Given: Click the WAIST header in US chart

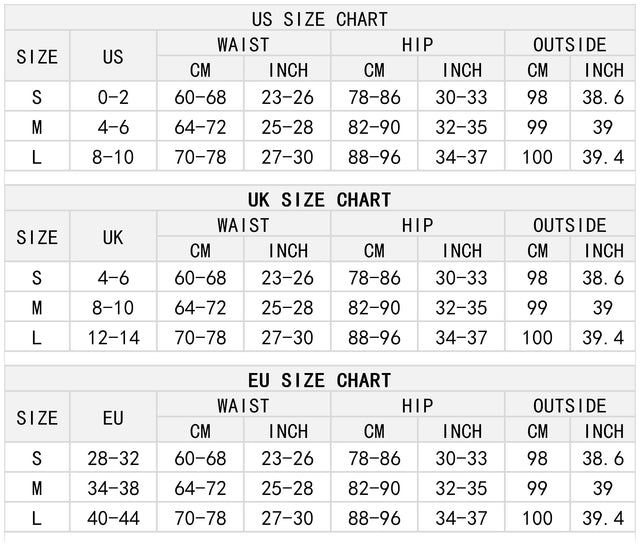Looking at the screenshot, I should pyautogui.click(x=243, y=44).
